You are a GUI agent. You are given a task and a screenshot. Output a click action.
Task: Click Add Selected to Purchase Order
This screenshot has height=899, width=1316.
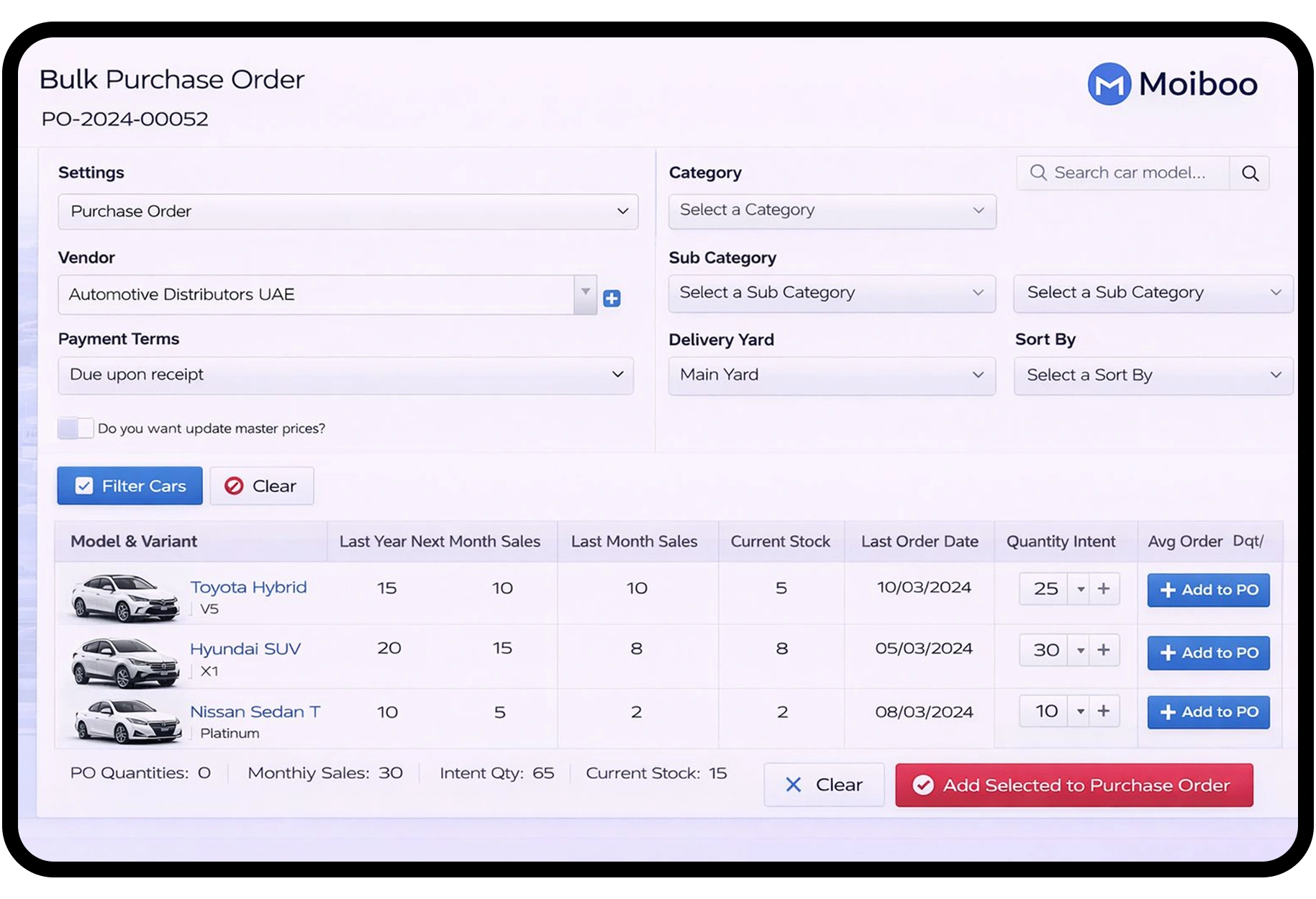pos(1074,785)
